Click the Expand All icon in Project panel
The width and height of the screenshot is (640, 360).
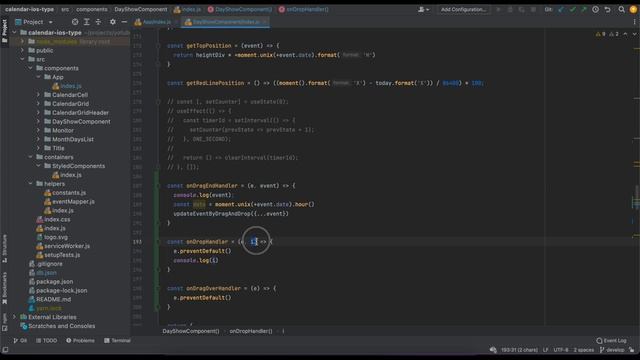coord(87,22)
